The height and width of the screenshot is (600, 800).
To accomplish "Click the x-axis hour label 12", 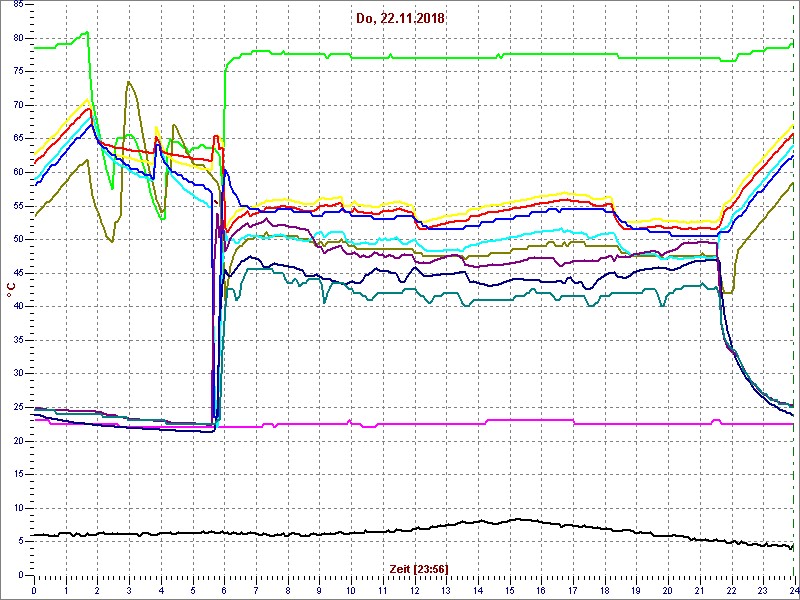I will 415,588.
